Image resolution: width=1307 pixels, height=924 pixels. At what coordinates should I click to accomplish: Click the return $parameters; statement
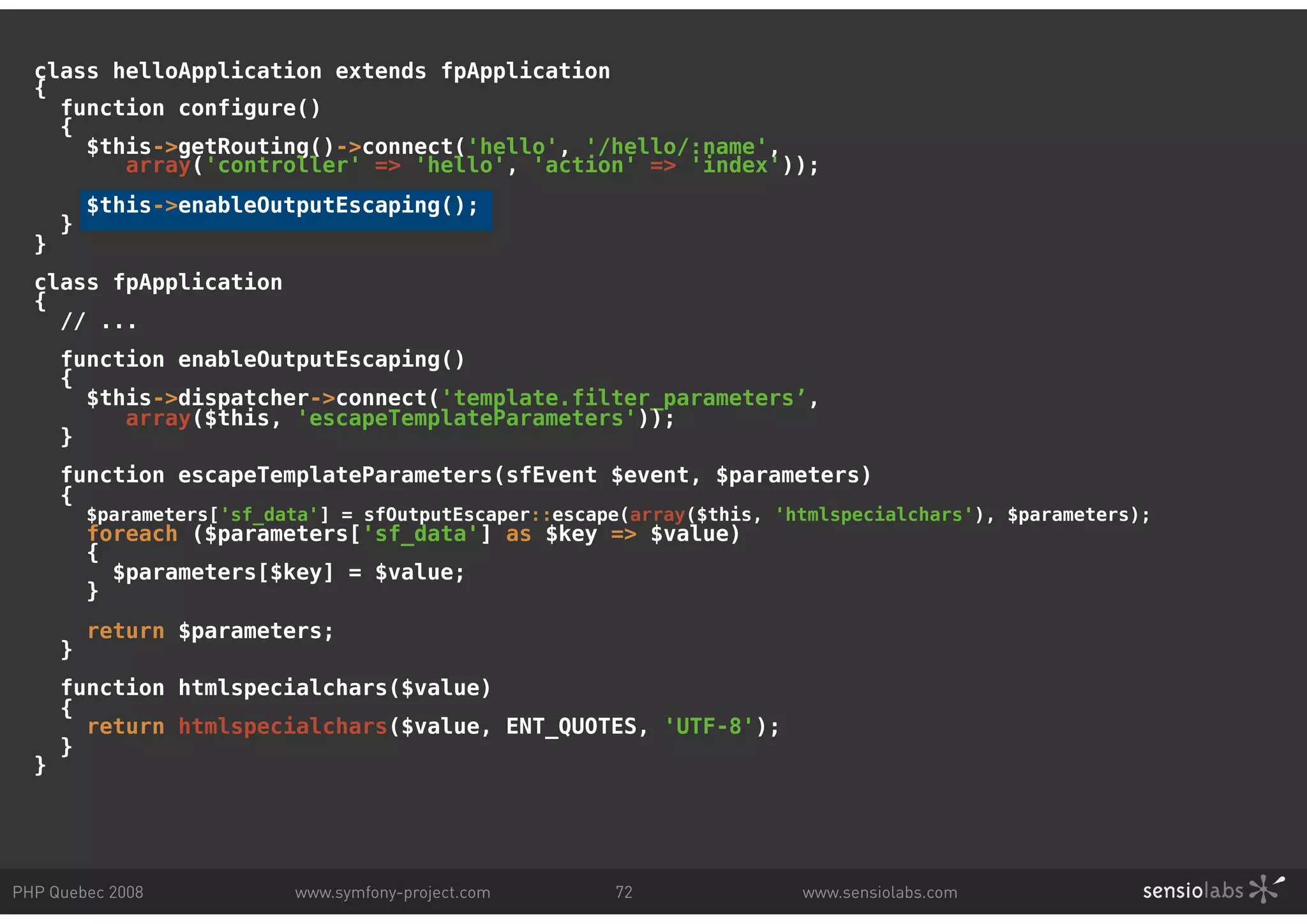click(x=210, y=631)
